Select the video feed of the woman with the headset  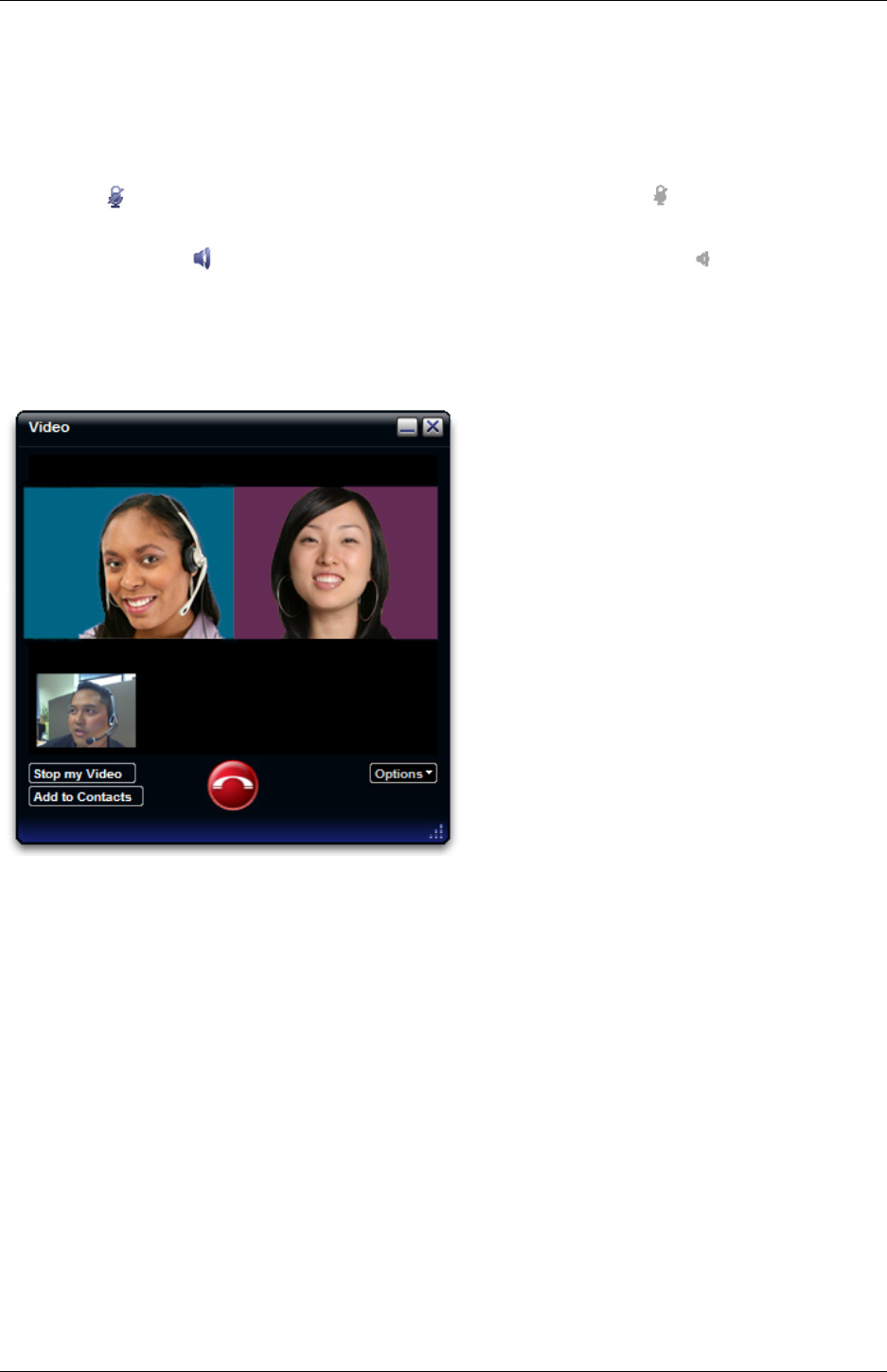(x=129, y=562)
